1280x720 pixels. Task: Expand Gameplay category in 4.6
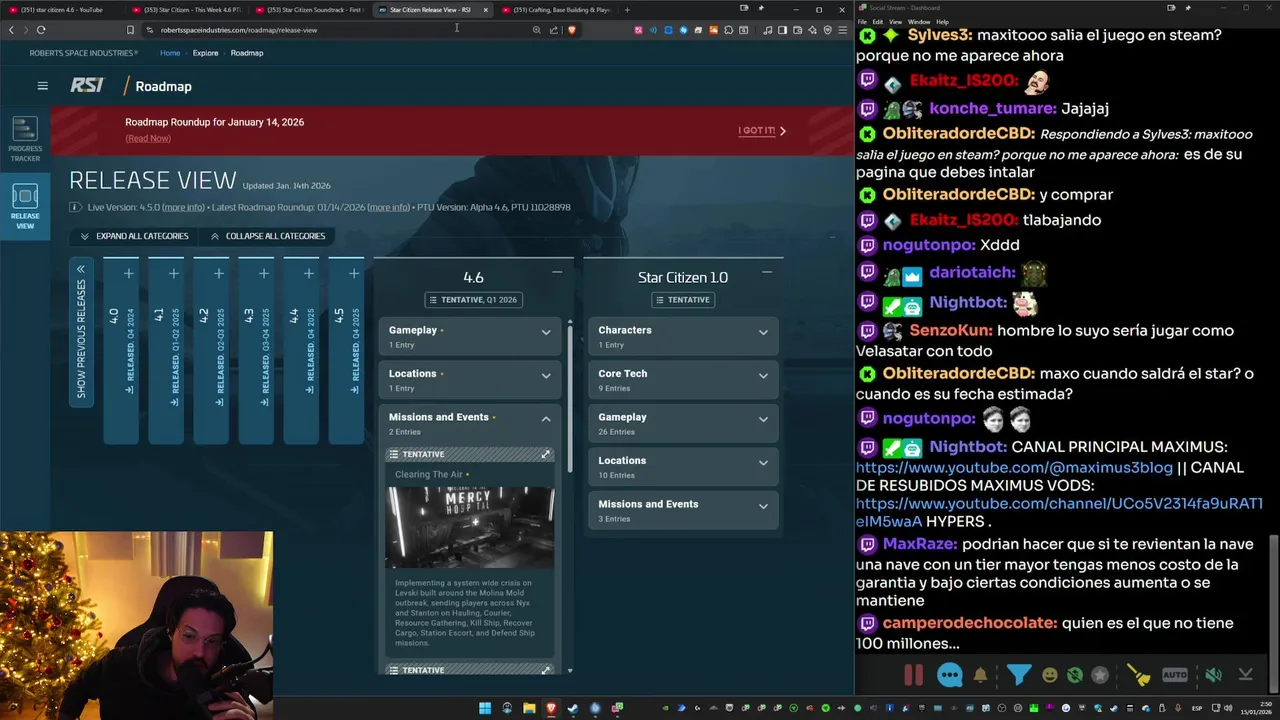tap(469, 337)
